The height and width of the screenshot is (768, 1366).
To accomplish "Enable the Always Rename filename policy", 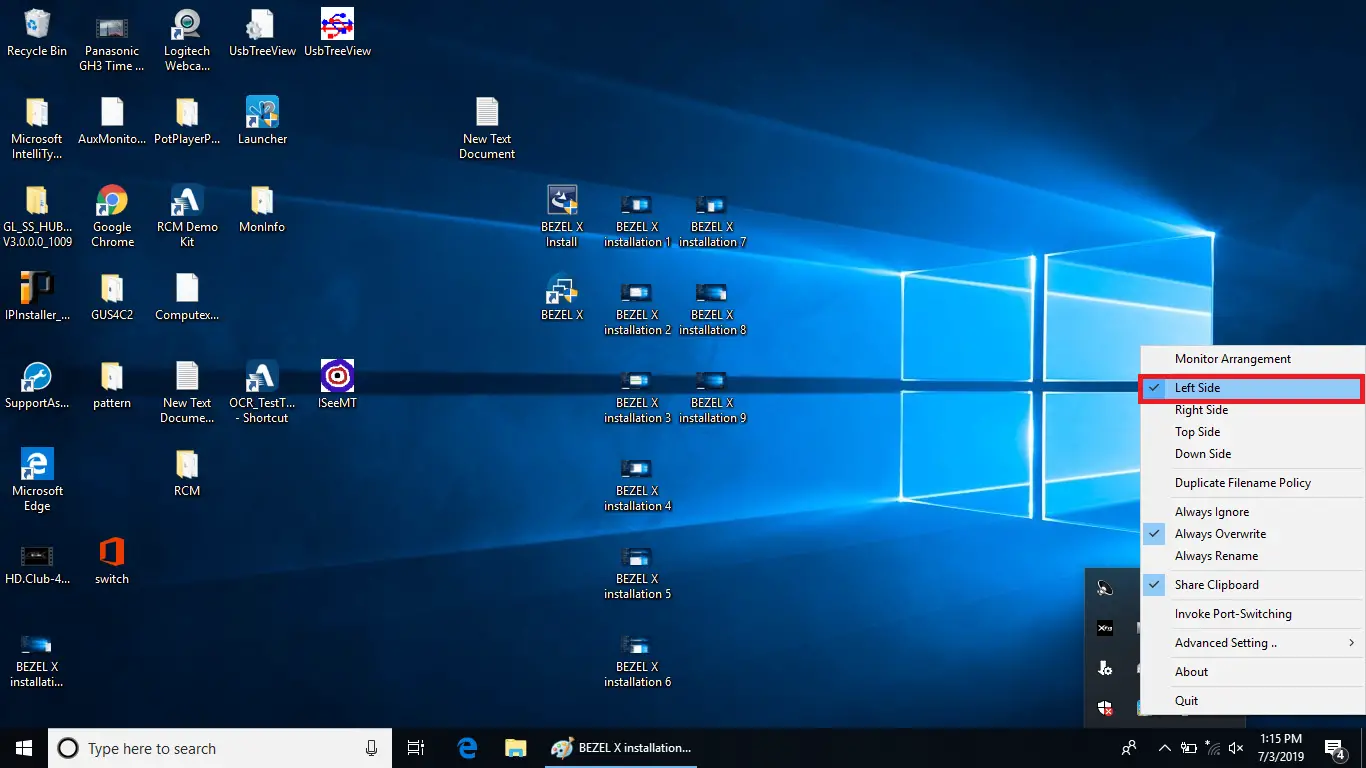I will tap(1215, 555).
